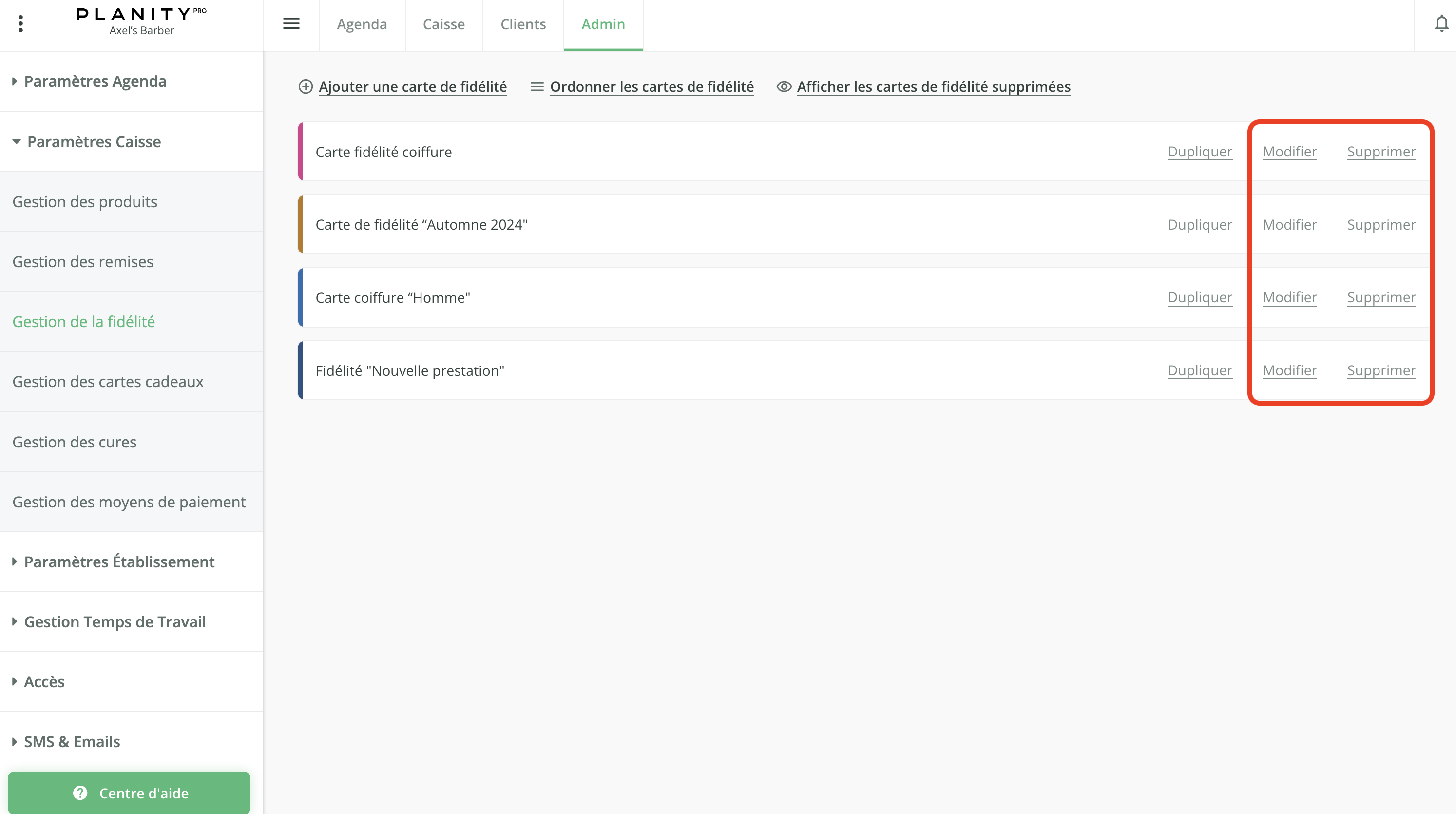Duplicate the Carte fidélité coiffure card
1456x814 pixels.
click(1199, 152)
